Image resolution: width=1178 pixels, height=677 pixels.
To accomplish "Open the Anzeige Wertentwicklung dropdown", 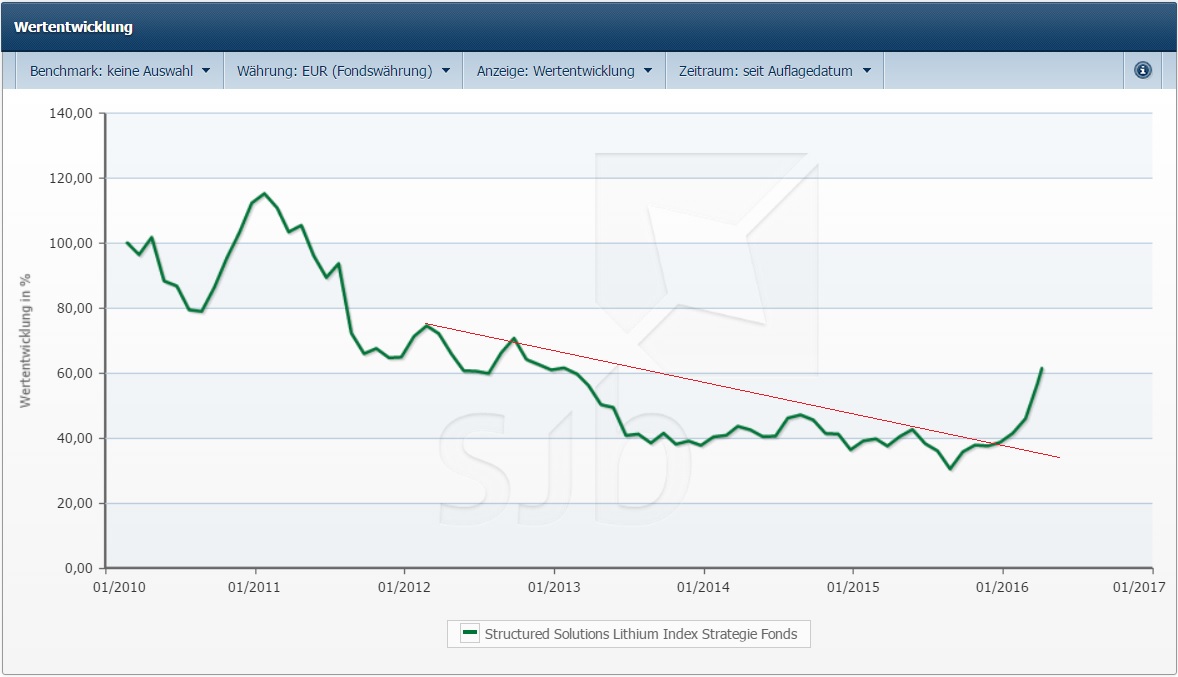I will tap(564, 71).
